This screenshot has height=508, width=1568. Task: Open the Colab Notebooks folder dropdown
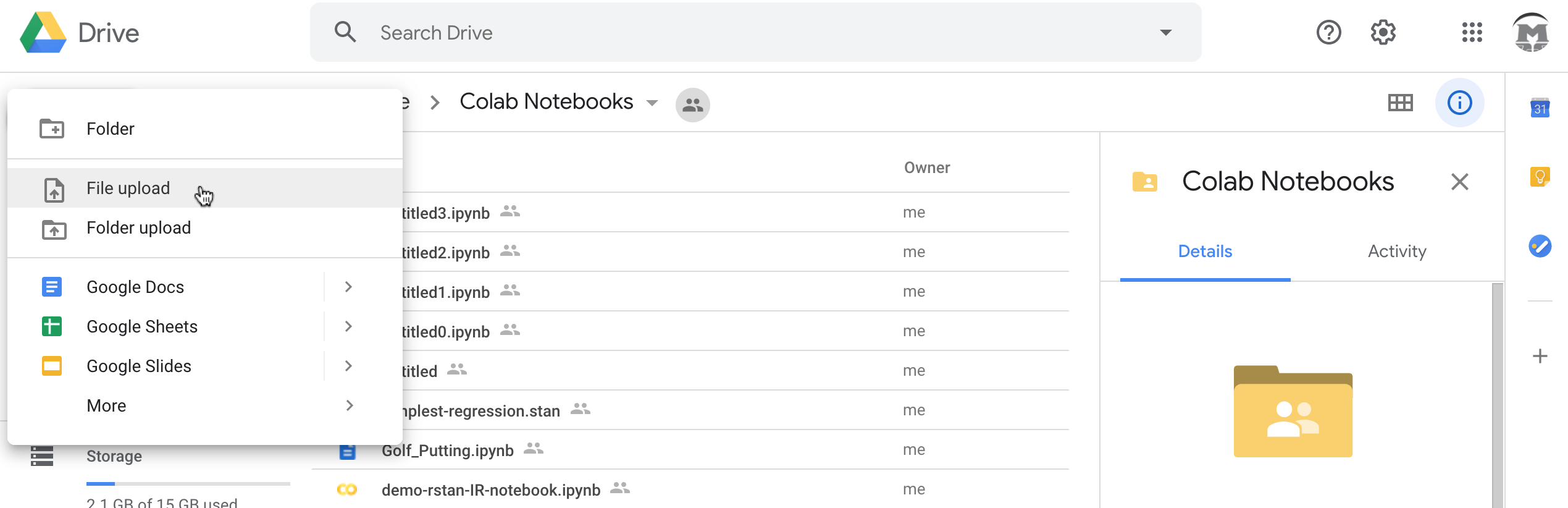pyautogui.click(x=652, y=103)
